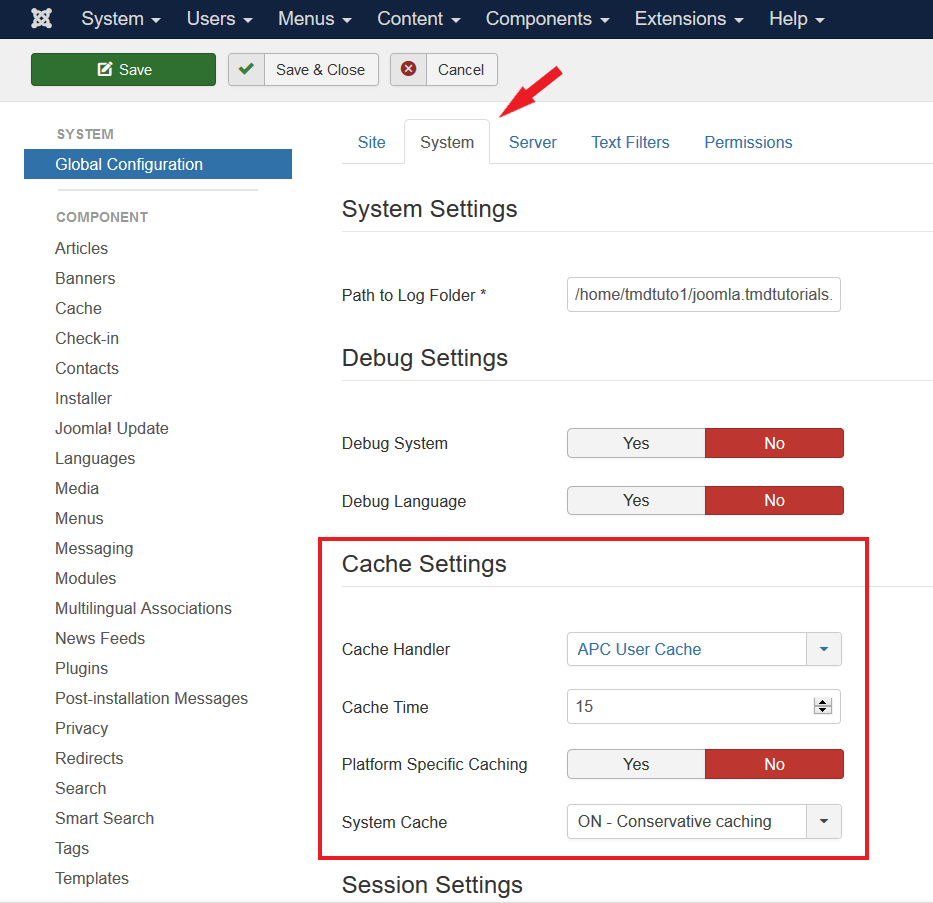The height and width of the screenshot is (903, 933).
Task: Click the green checkmark Save & Close icon
Action: click(x=246, y=69)
